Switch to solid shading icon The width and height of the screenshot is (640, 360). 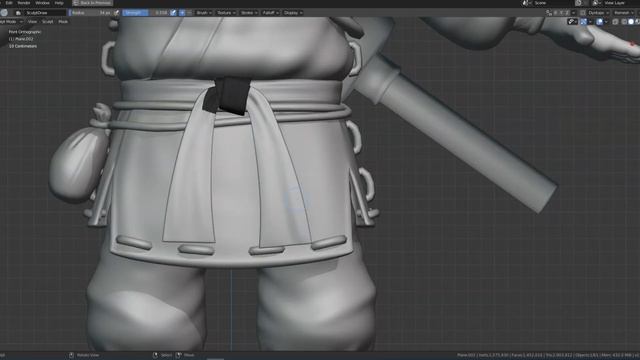631,22
